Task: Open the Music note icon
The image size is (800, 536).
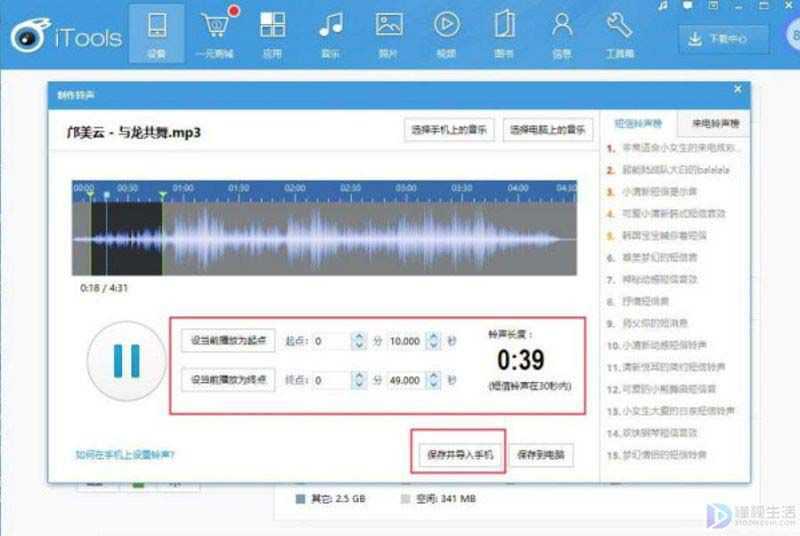Action: tap(331, 25)
